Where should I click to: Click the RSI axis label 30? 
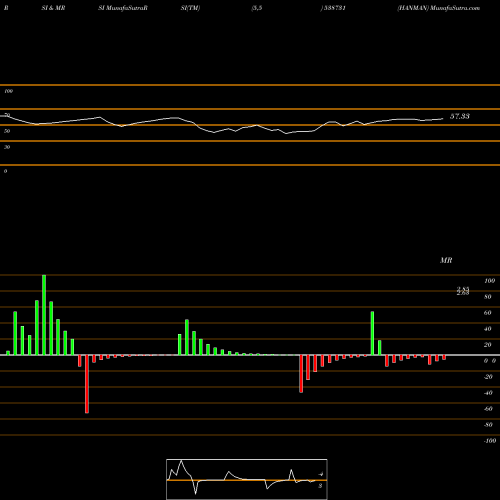7,147
